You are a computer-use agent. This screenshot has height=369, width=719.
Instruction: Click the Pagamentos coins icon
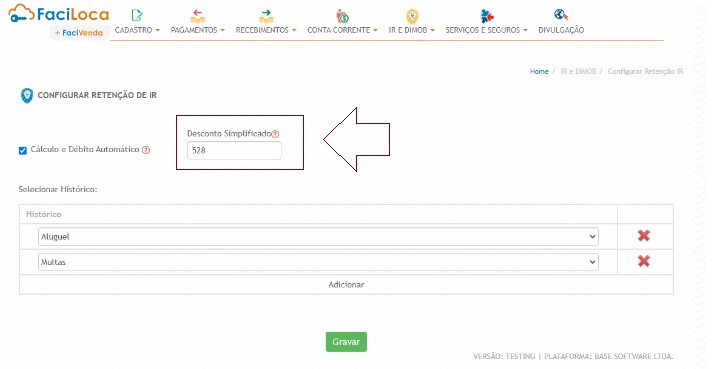(198, 16)
